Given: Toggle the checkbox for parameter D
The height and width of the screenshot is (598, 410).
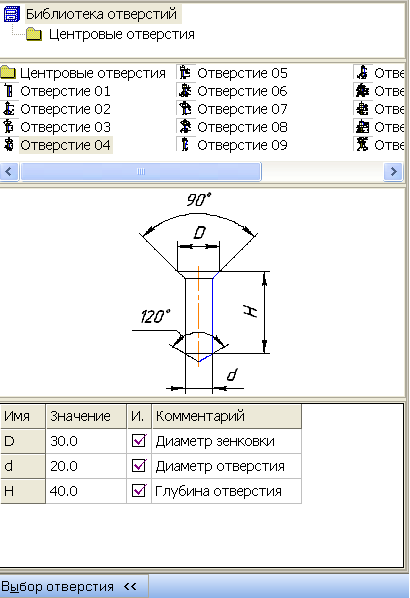Looking at the screenshot, I should [139, 441].
